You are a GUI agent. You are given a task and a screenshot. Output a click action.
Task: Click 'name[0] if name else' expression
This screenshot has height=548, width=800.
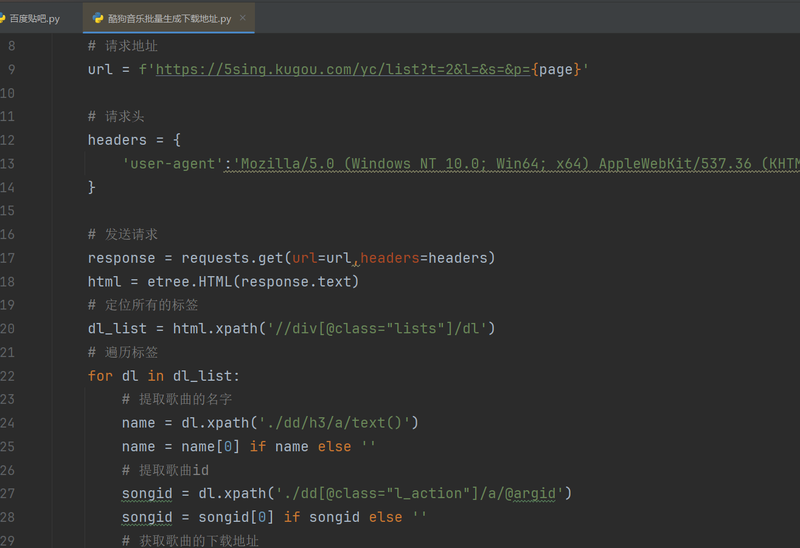click(266, 446)
